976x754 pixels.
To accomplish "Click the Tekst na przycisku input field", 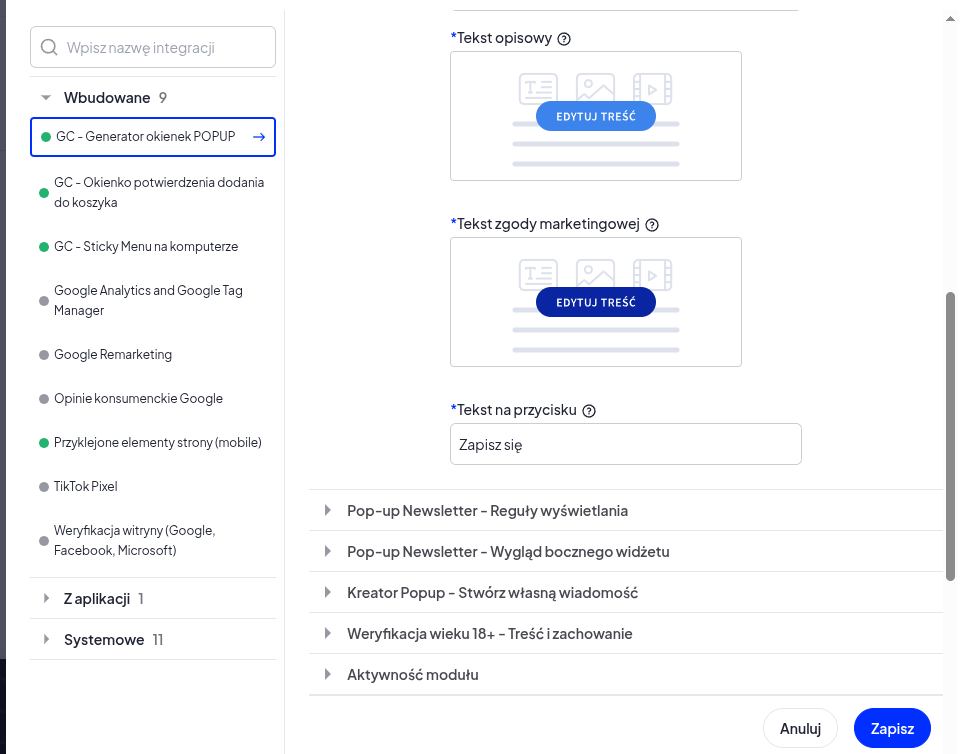I will tap(626, 445).
